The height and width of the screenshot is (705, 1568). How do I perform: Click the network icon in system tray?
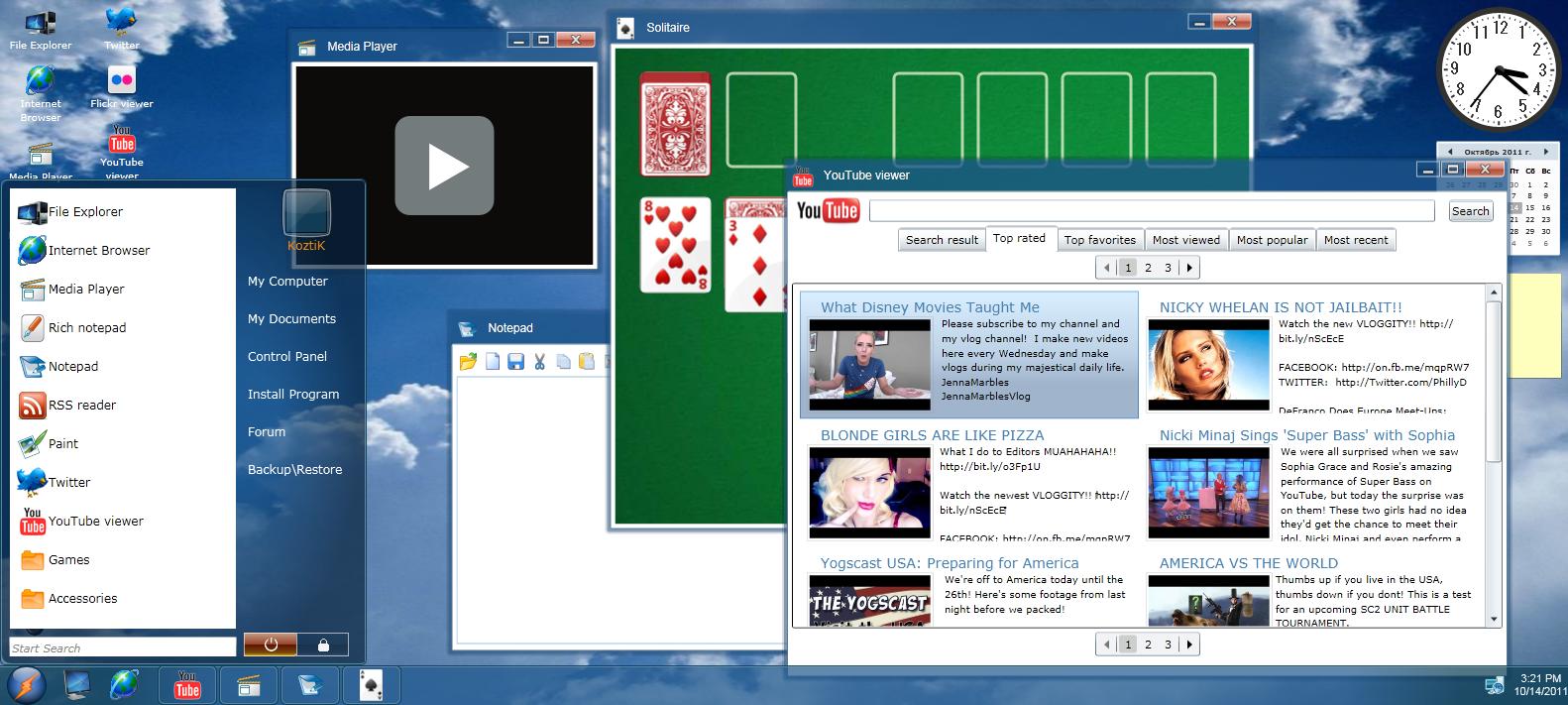point(1495,685)
